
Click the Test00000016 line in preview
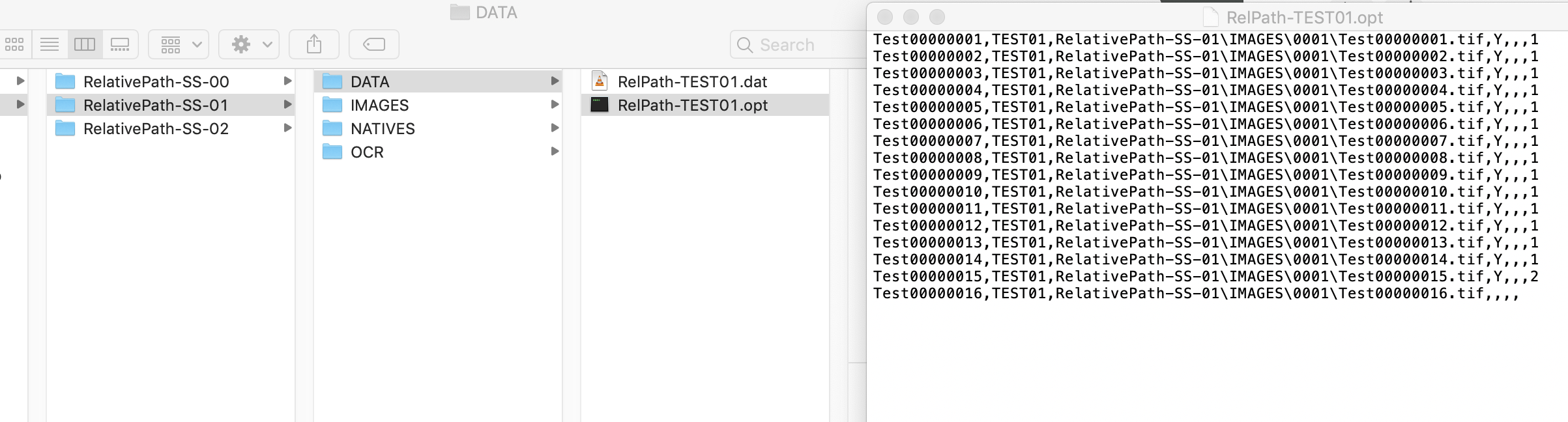1196,294
